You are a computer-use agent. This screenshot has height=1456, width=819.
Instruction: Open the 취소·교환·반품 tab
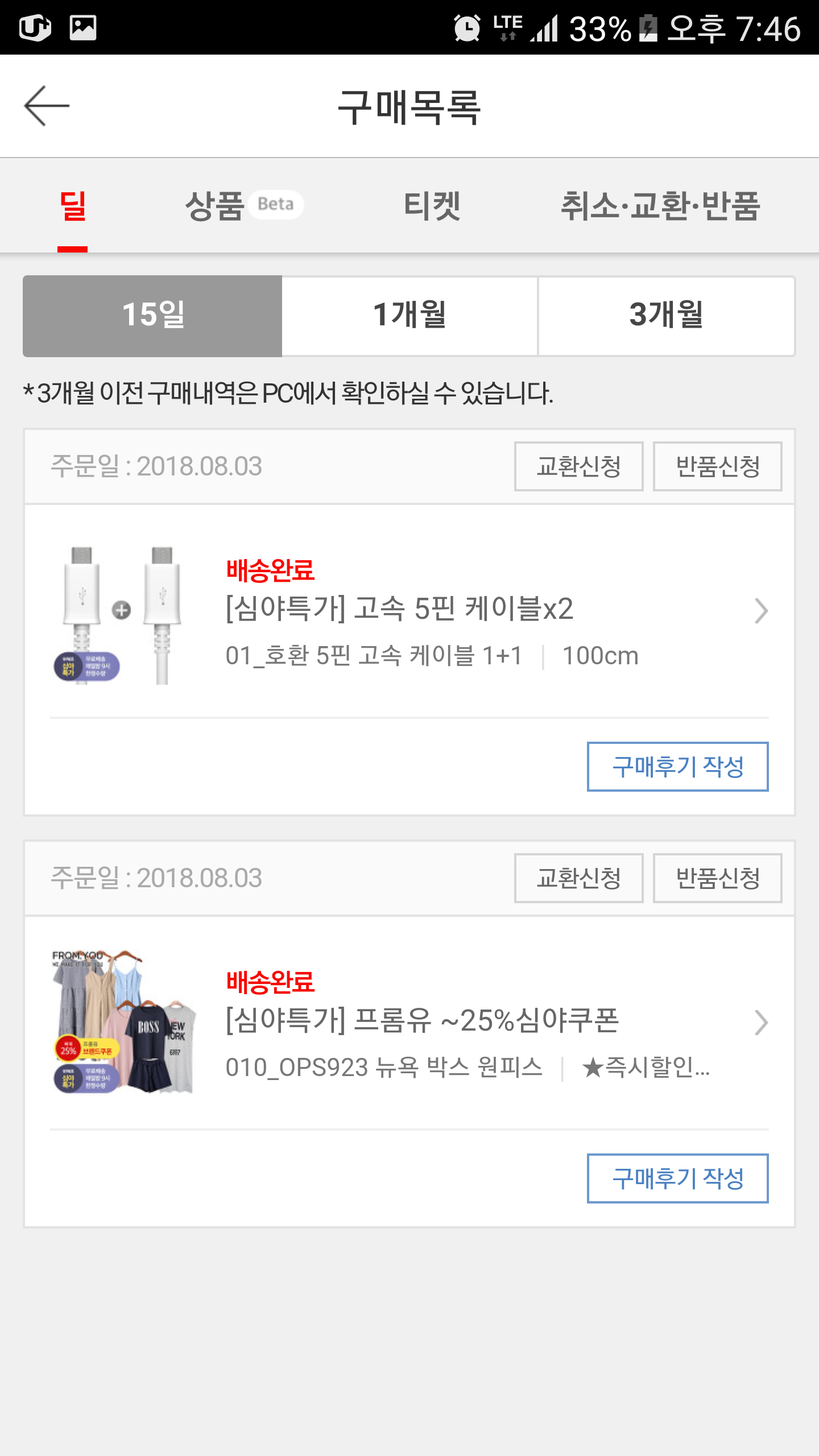click(x=660, y=205)
